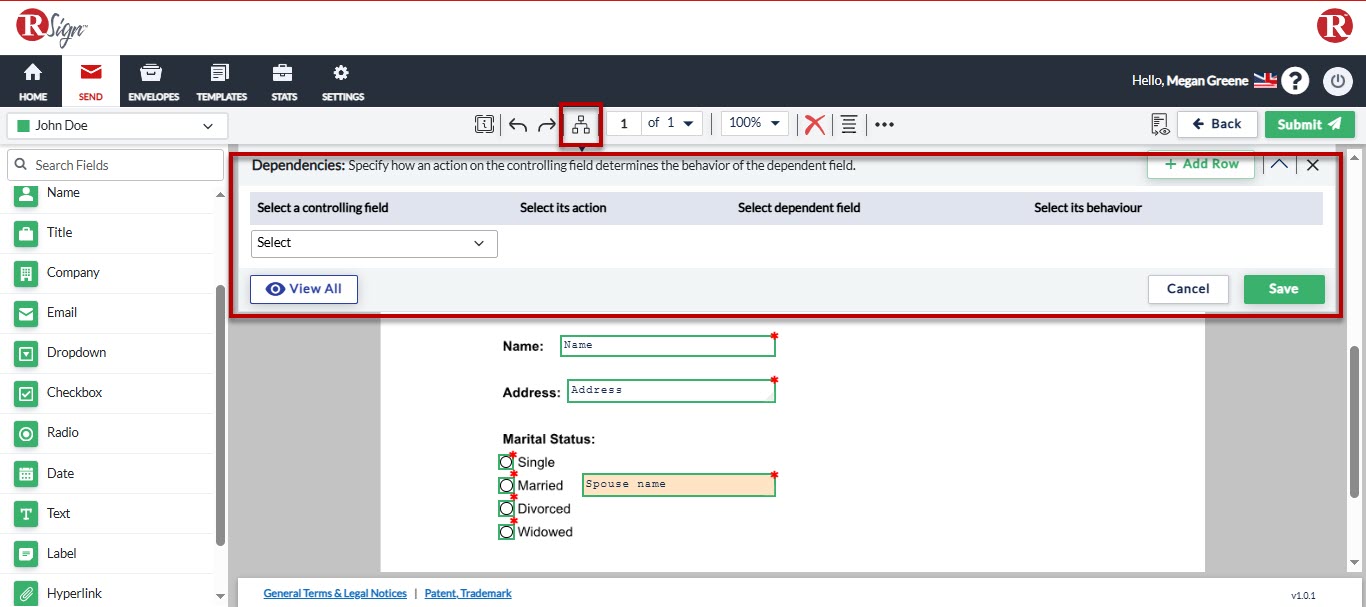This screenshot has width=1366, height=607.
Task: Select the Widowed radio button
Action: [506, 532]
